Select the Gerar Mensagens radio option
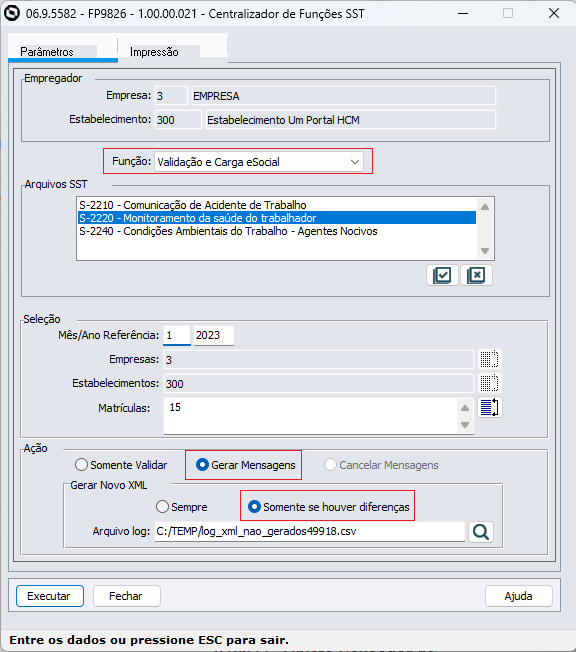The width and height of the screenshot is (576, 652). [x=245, y=464]
